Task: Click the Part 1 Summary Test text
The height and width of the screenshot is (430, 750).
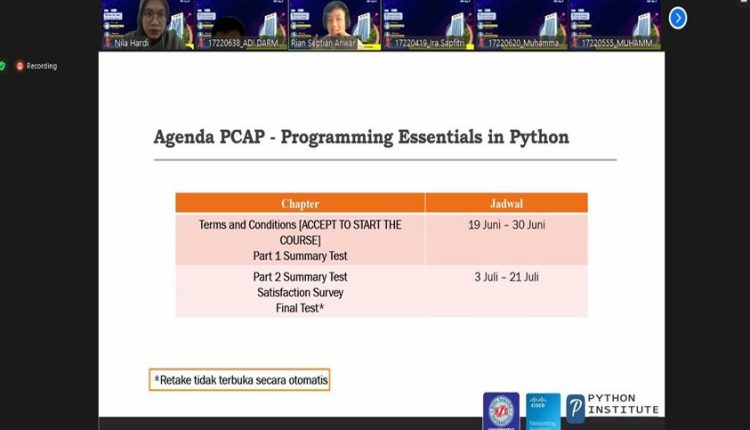Action: [x=300, y=256]
